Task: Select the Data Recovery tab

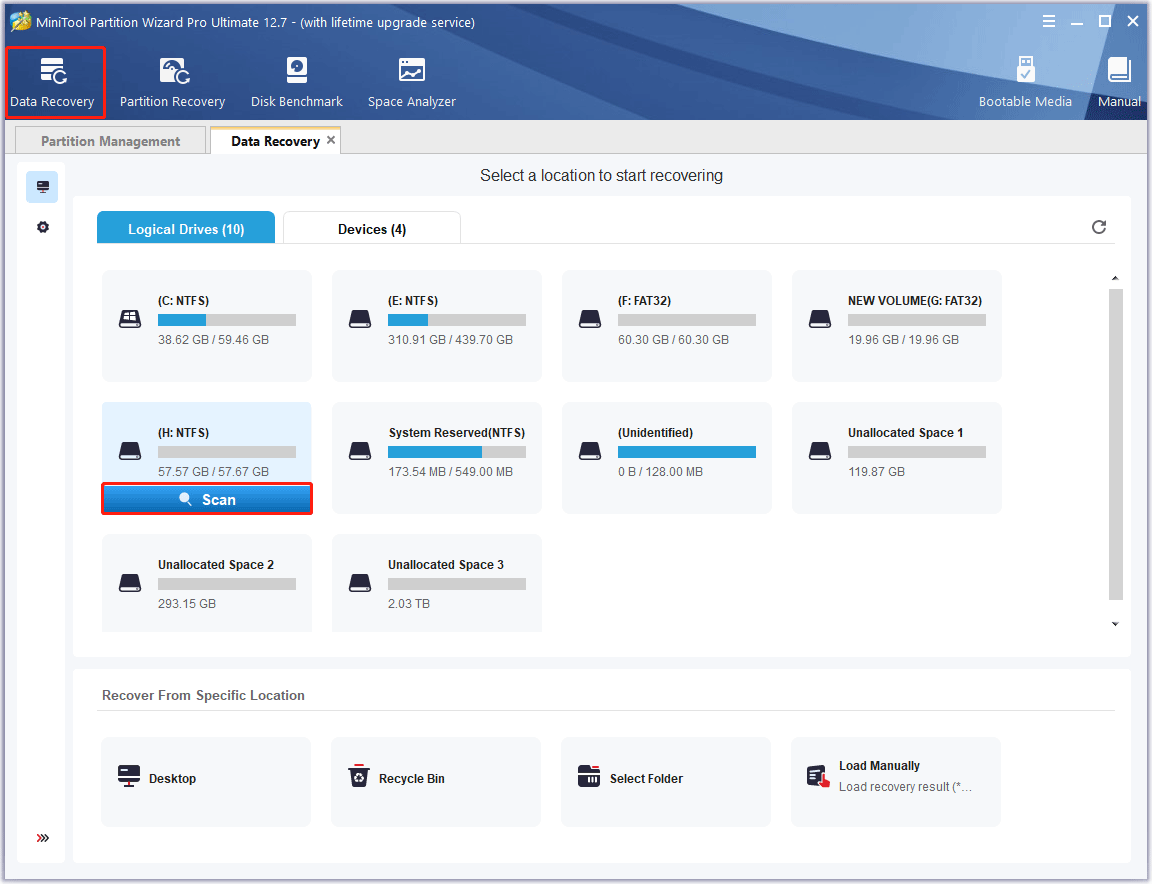Action: tap(276, 141)
